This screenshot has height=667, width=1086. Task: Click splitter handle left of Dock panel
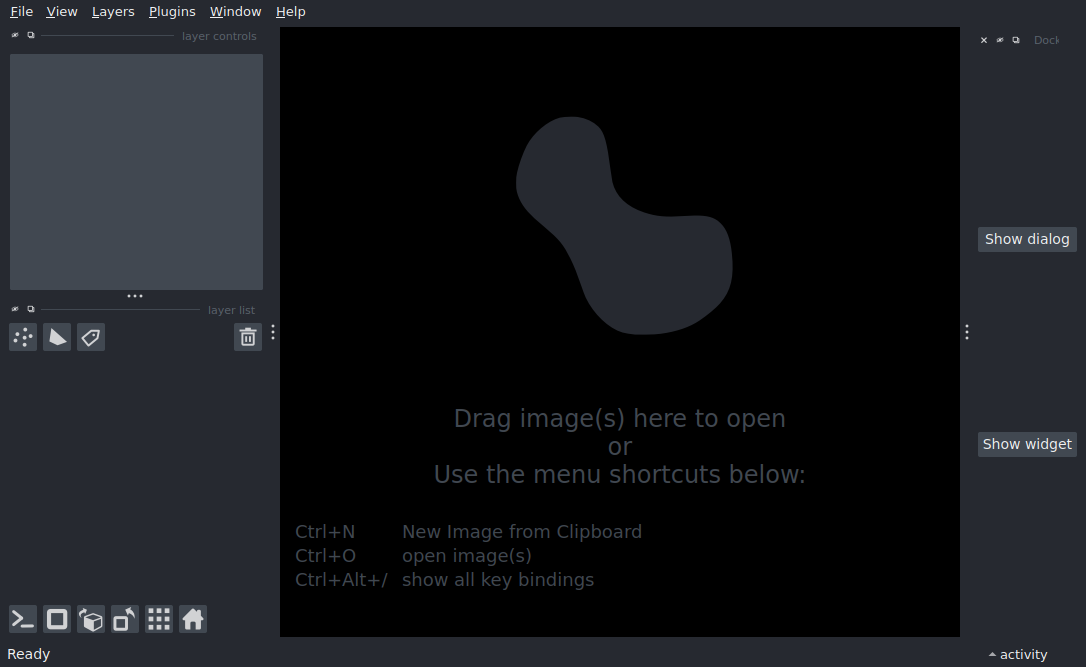click(x=967, y=332)
